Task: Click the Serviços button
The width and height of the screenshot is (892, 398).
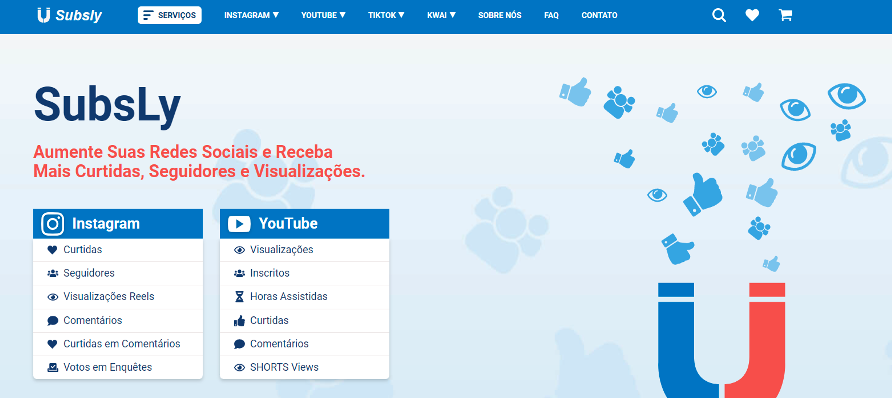Action: click(170, 15)
